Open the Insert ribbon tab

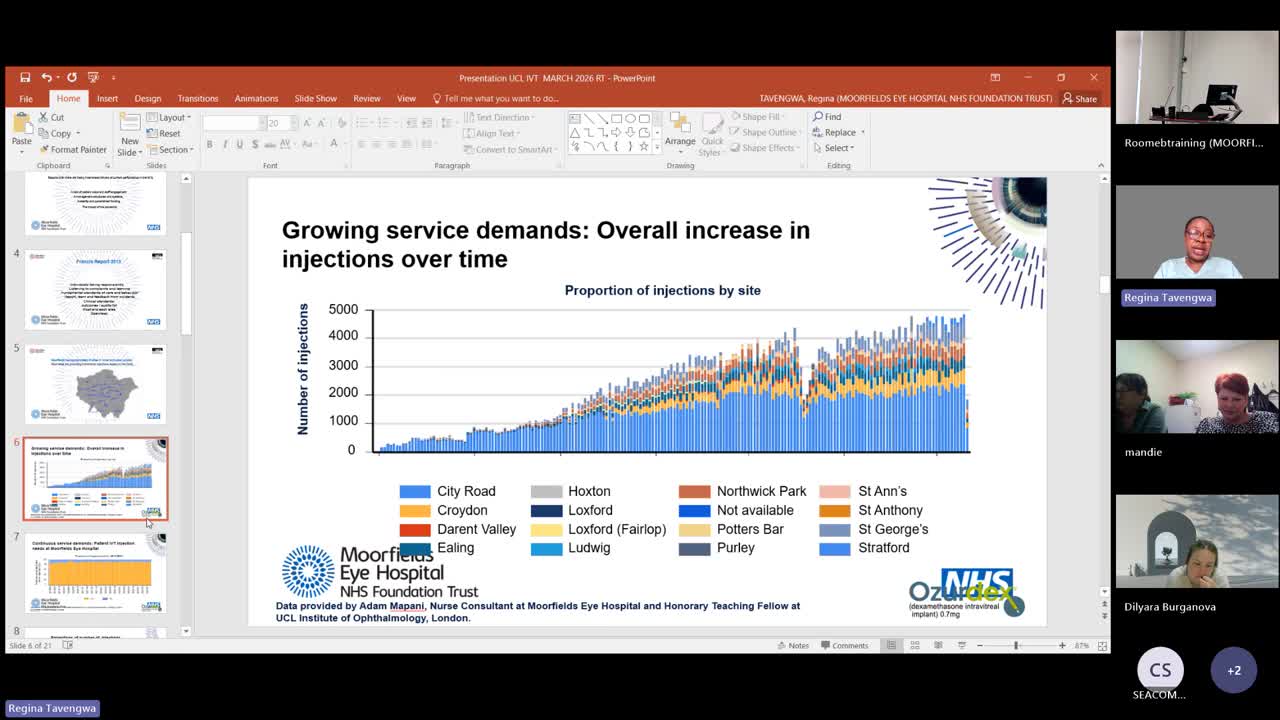pyautogui.click(x=107, y=98)
